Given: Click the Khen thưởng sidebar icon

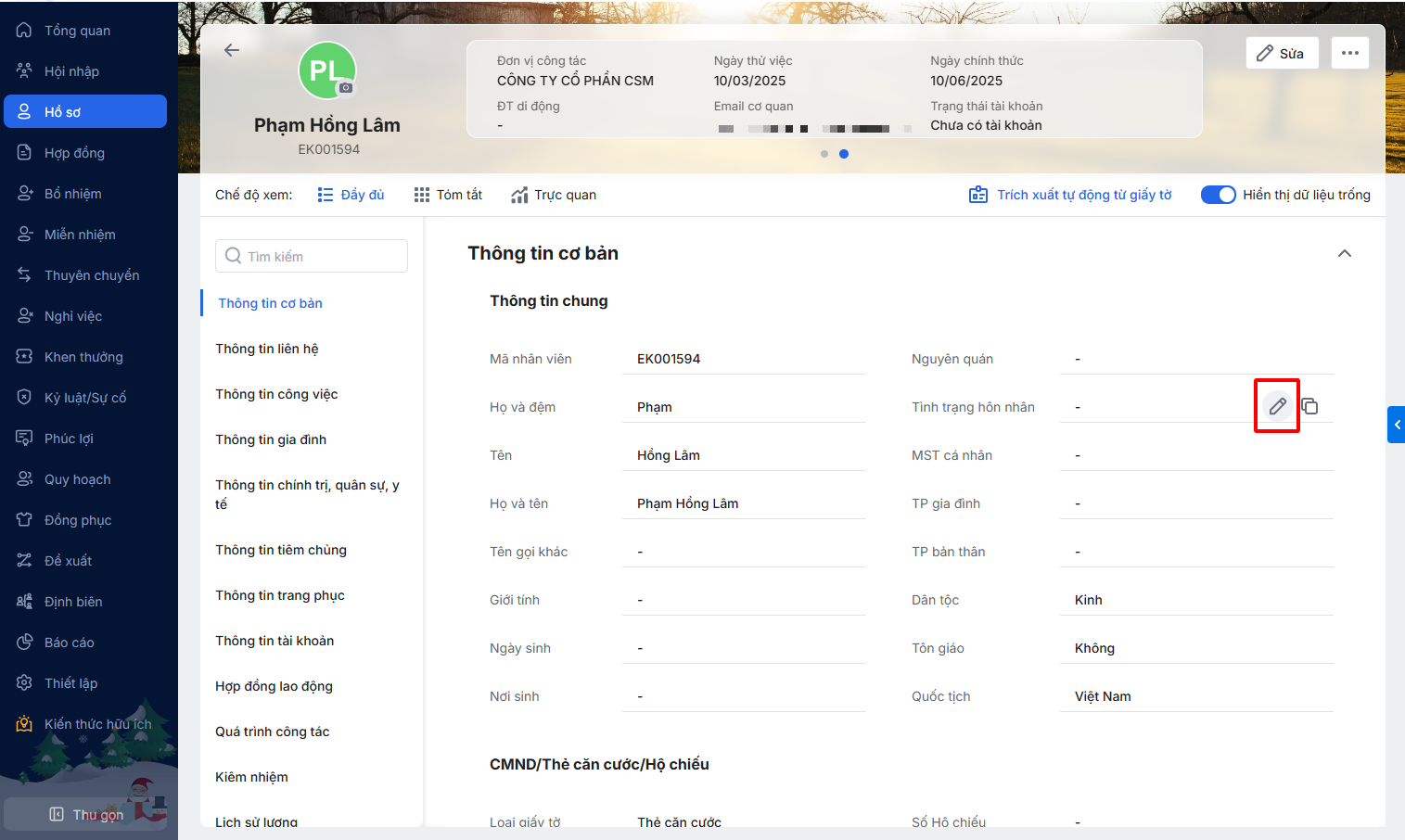Looking at the screenshot, I should pos(24,357).
